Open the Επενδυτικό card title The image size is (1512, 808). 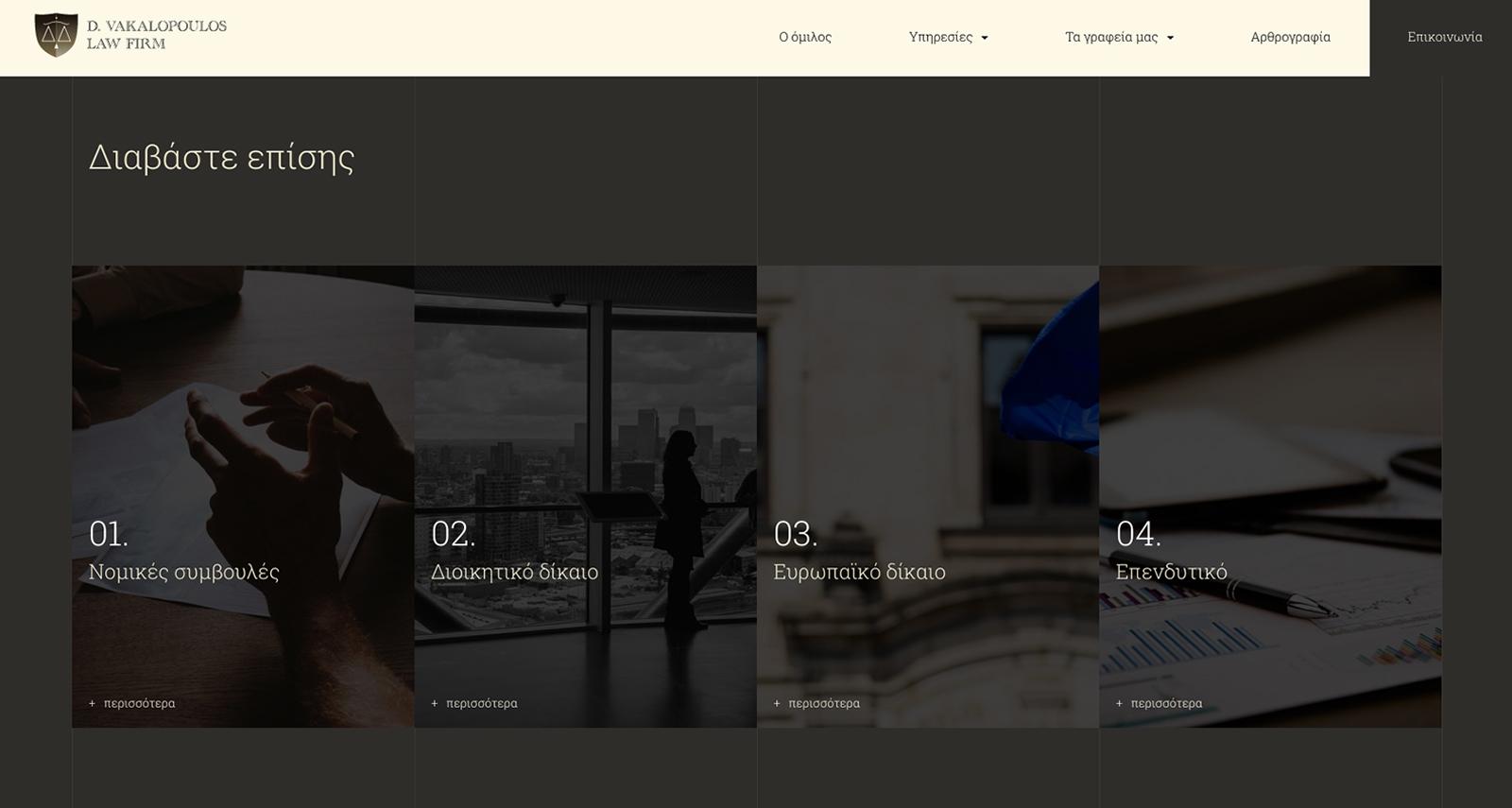pyautogui.click(x=1171, y=572)
